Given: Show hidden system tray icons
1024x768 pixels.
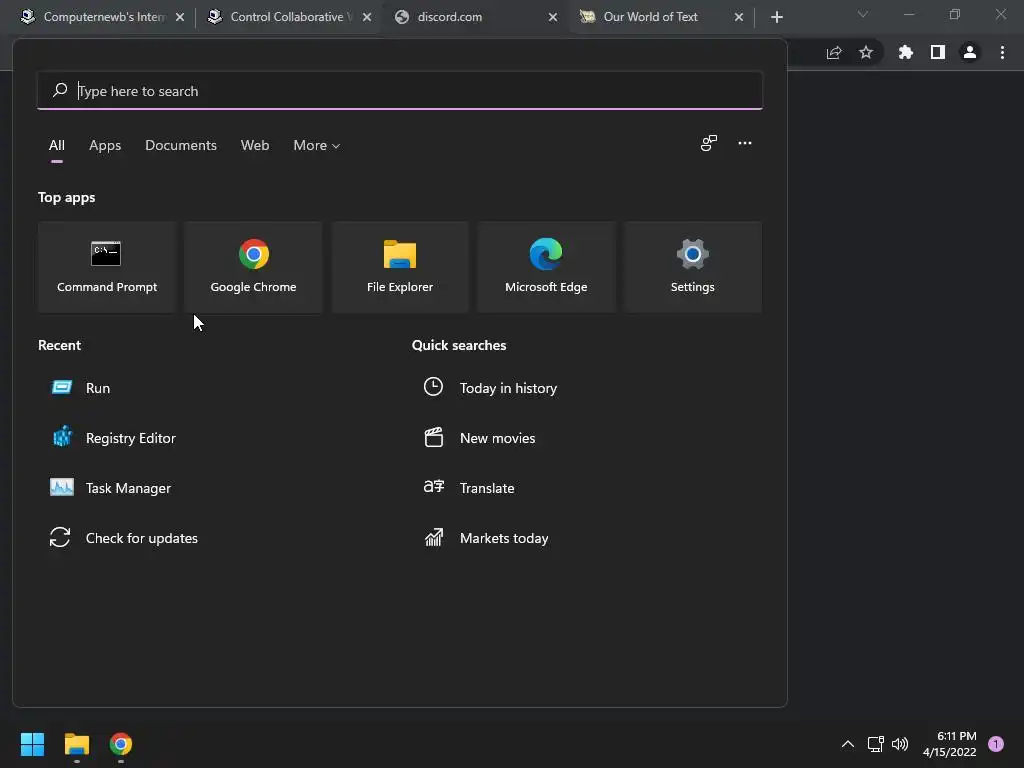Looking at the screenshot, I should [848, 744].
